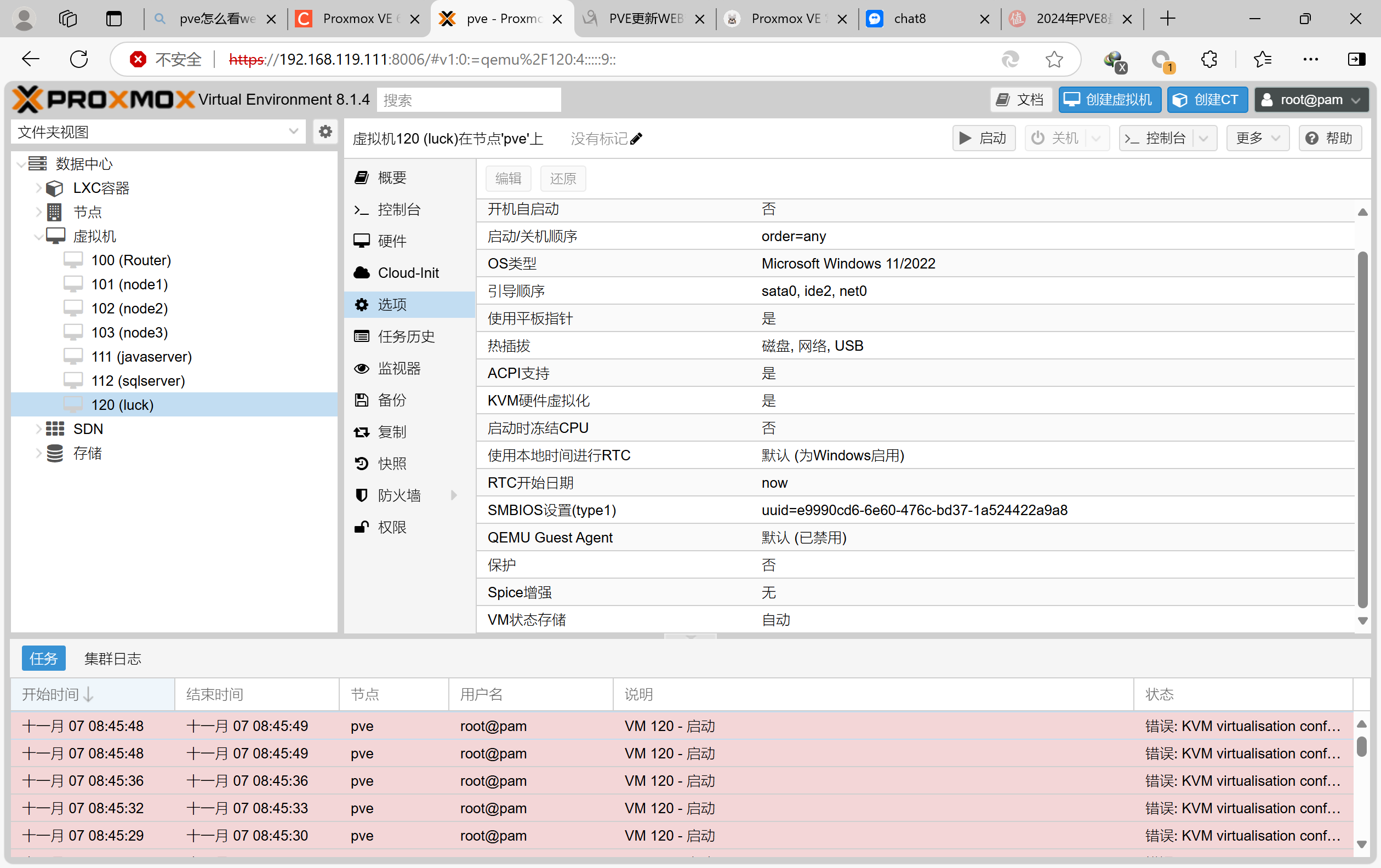Open the 控制台 toolbar dropdown arrow

click(1204, 138)
